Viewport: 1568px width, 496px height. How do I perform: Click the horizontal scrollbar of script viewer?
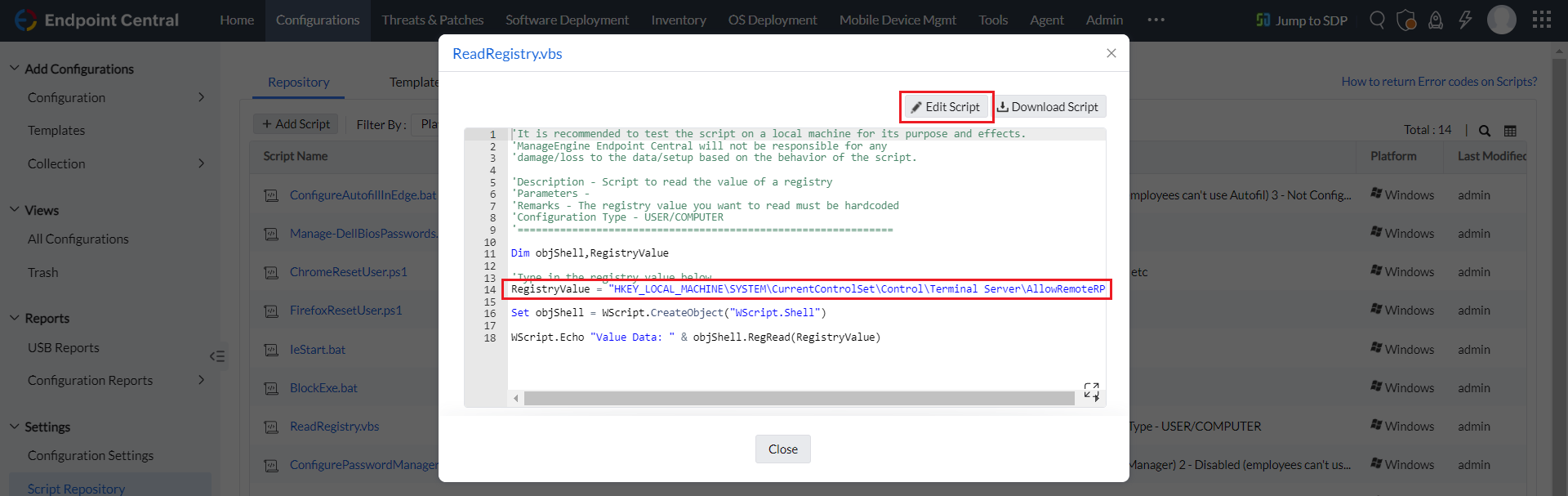(799, 399)
